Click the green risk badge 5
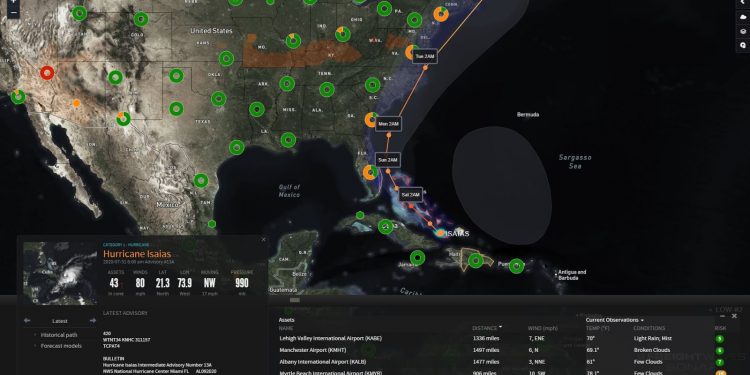 coord(719,339)
